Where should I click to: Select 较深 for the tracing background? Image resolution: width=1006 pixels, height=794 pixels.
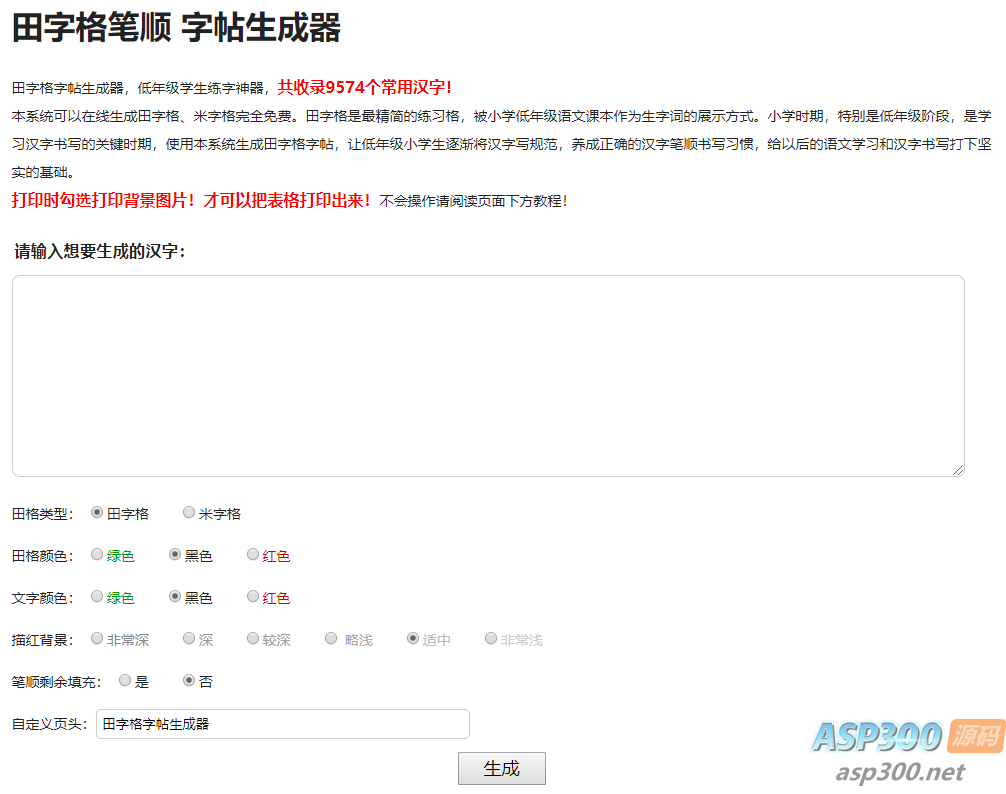point(253,639)
